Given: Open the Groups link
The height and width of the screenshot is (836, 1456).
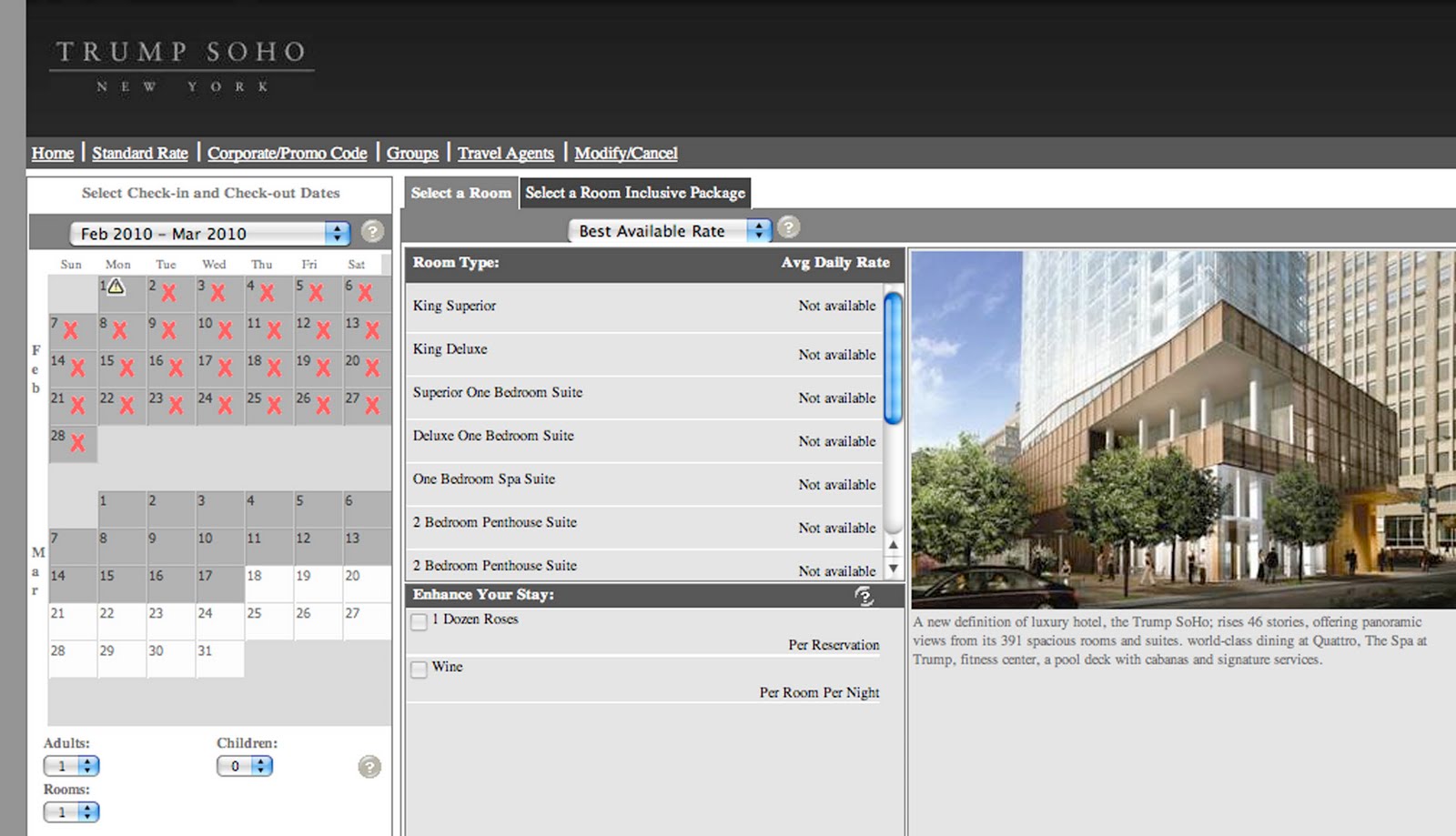Looking at the screenshot, I should click(x=412, y=153).
